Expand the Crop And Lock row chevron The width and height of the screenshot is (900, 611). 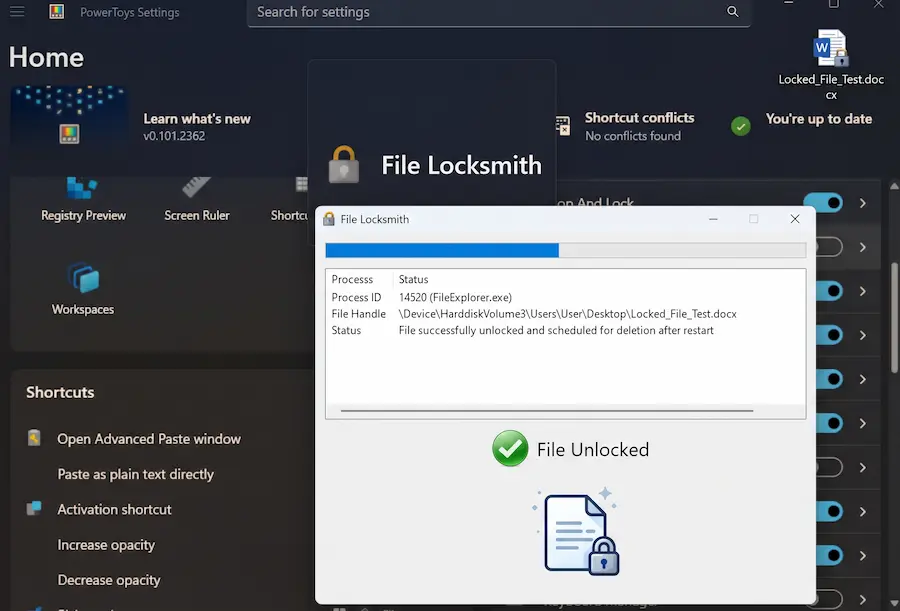click(863, 203)
